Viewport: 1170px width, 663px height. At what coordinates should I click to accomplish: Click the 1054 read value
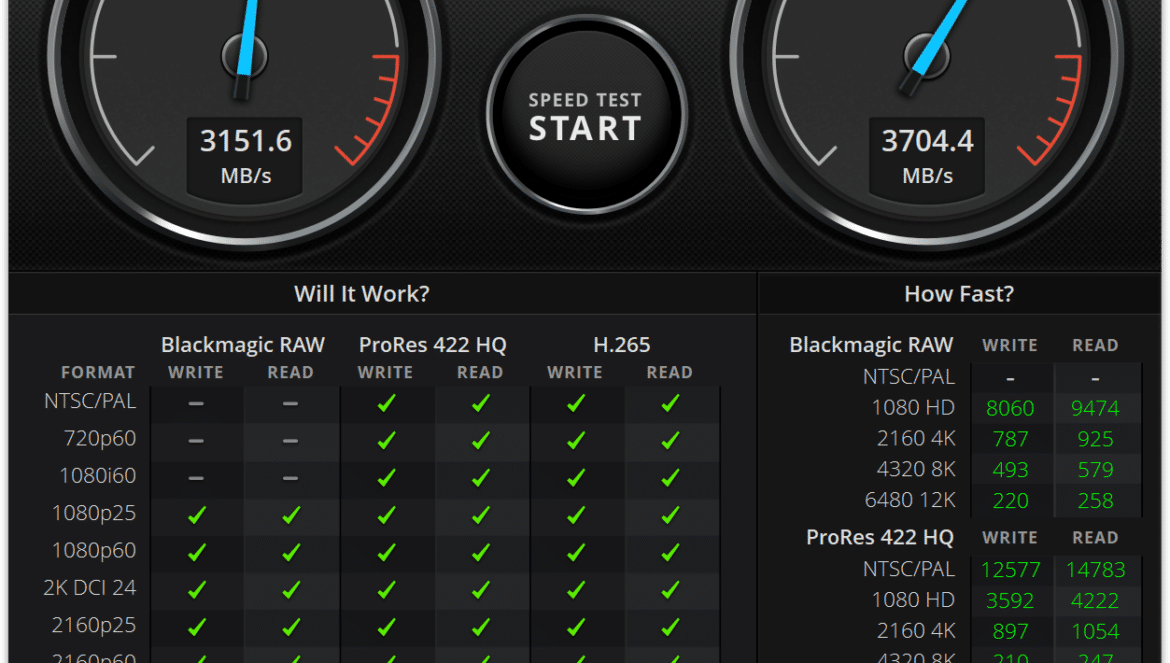(x=1095, y=631)
